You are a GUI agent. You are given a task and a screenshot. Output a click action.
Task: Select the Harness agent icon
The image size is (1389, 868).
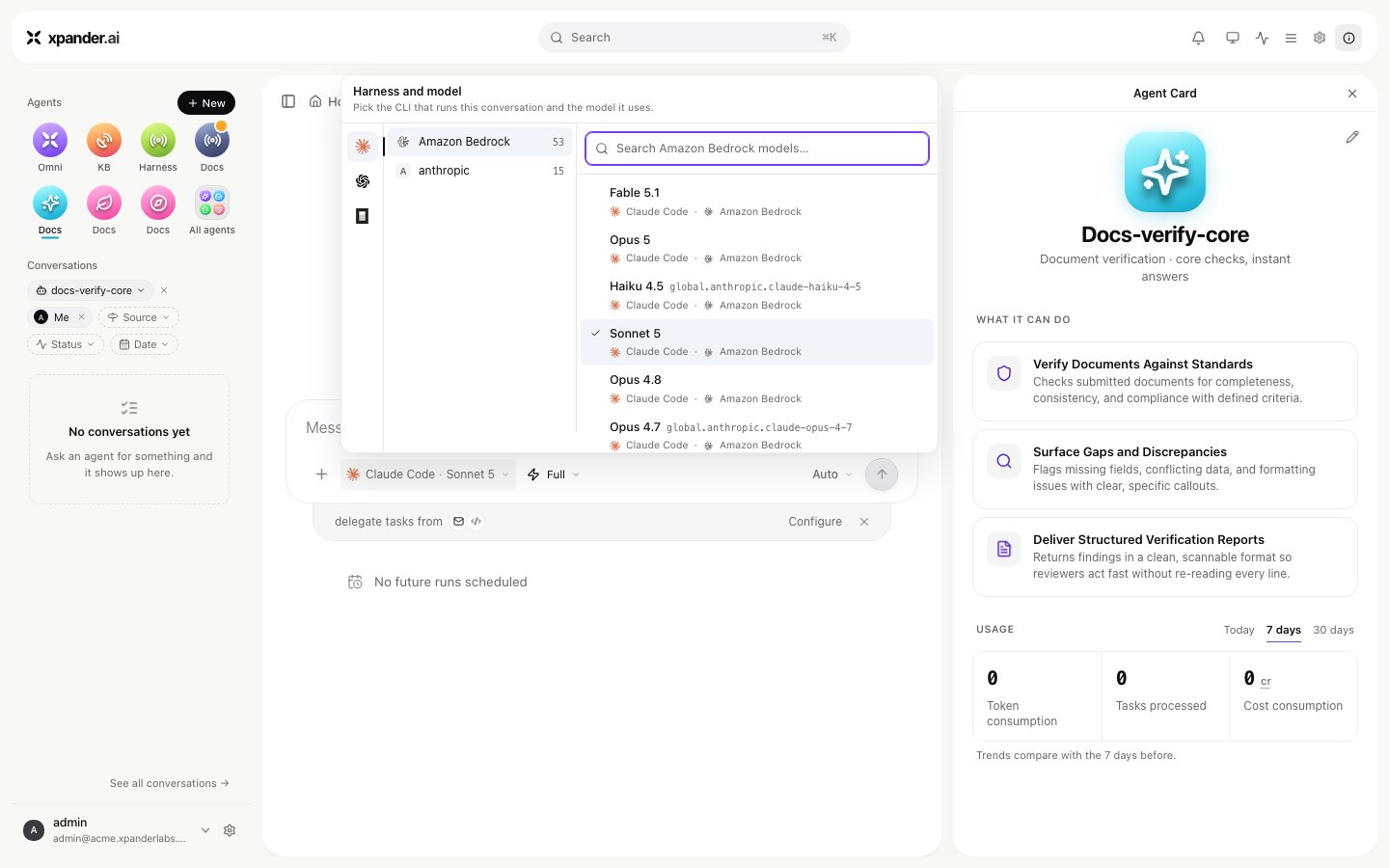pyautogui.click(x=158, y=141)
